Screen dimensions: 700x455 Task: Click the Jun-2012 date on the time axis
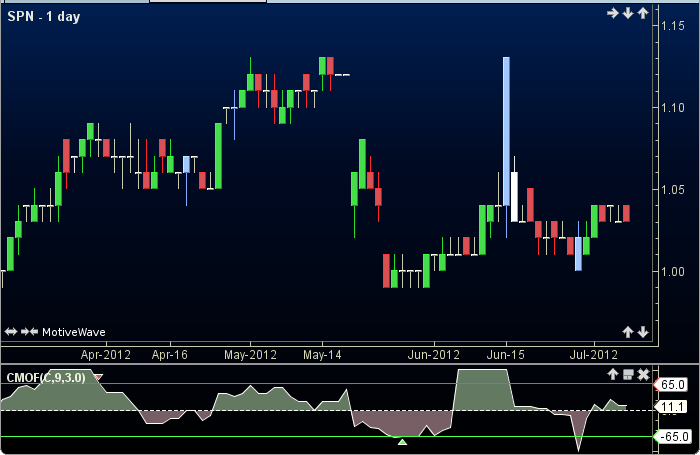(433, 355)
